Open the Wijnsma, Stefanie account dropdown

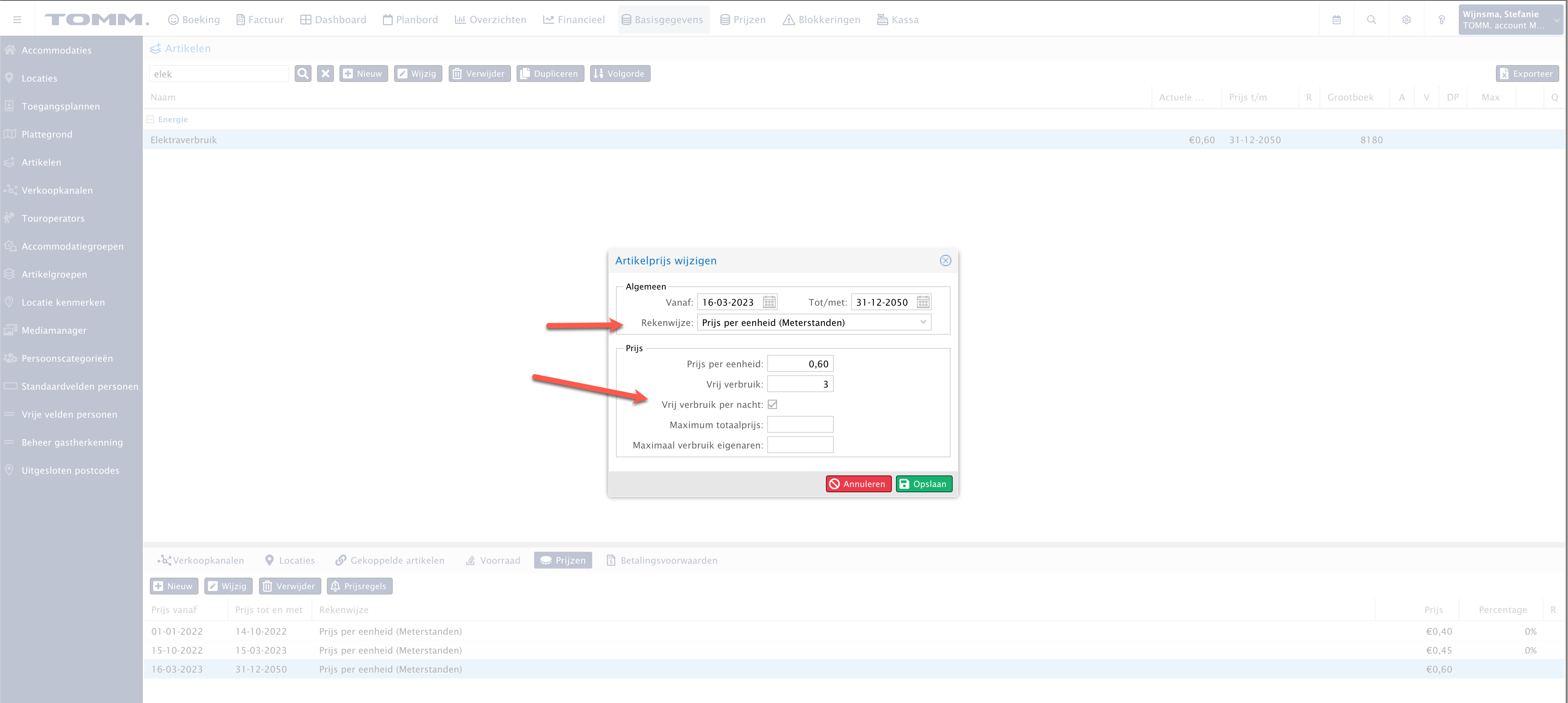1510,20
